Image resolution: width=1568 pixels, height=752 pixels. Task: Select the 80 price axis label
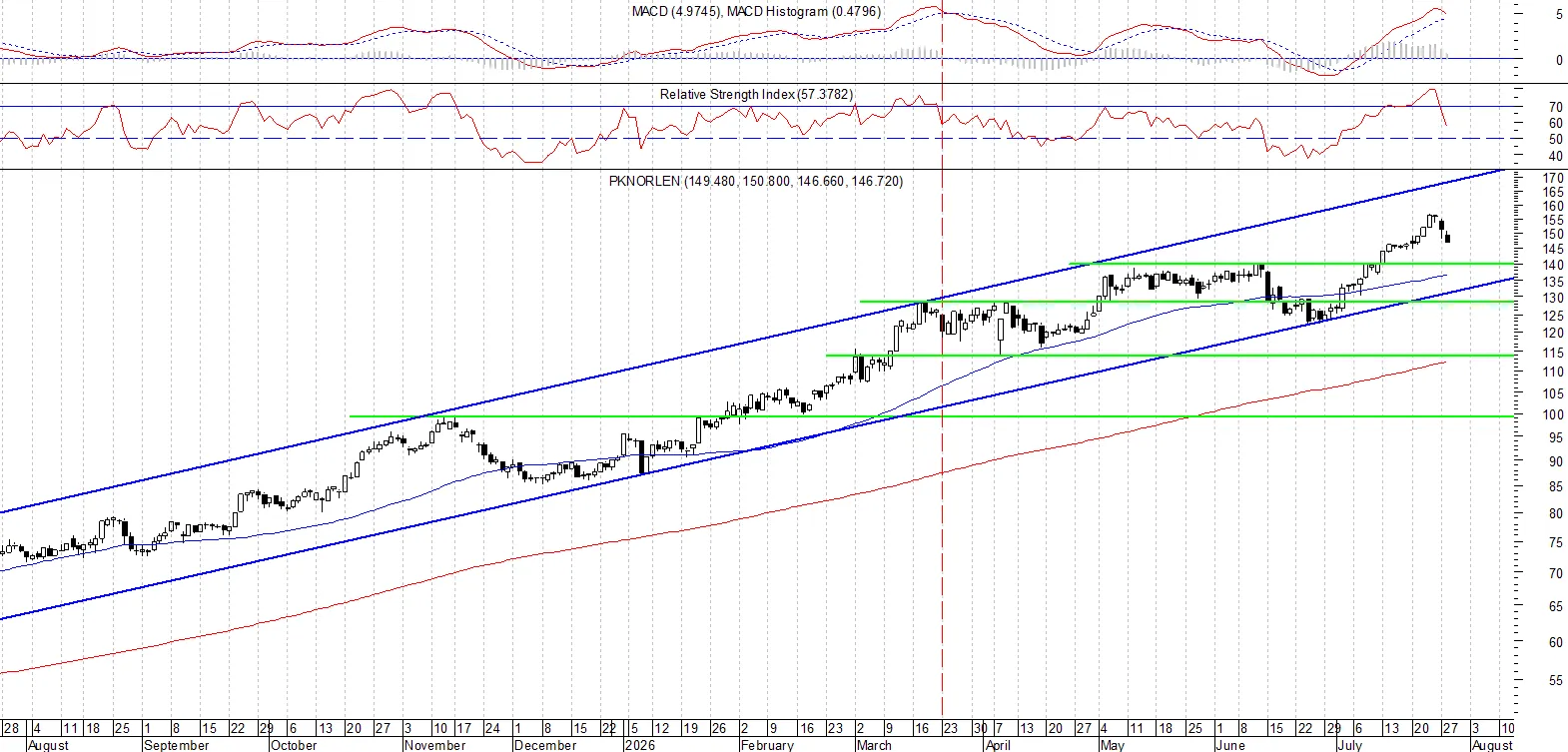(x=1556, y=514)
